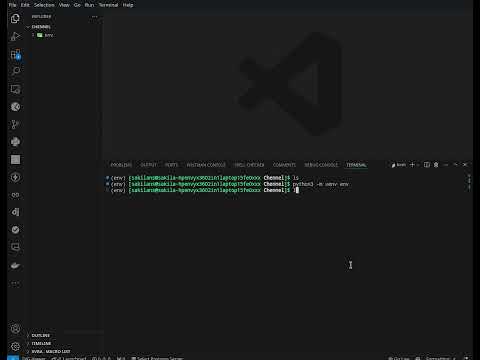
Task: Open the Python extension view
Action: point(15,142)
